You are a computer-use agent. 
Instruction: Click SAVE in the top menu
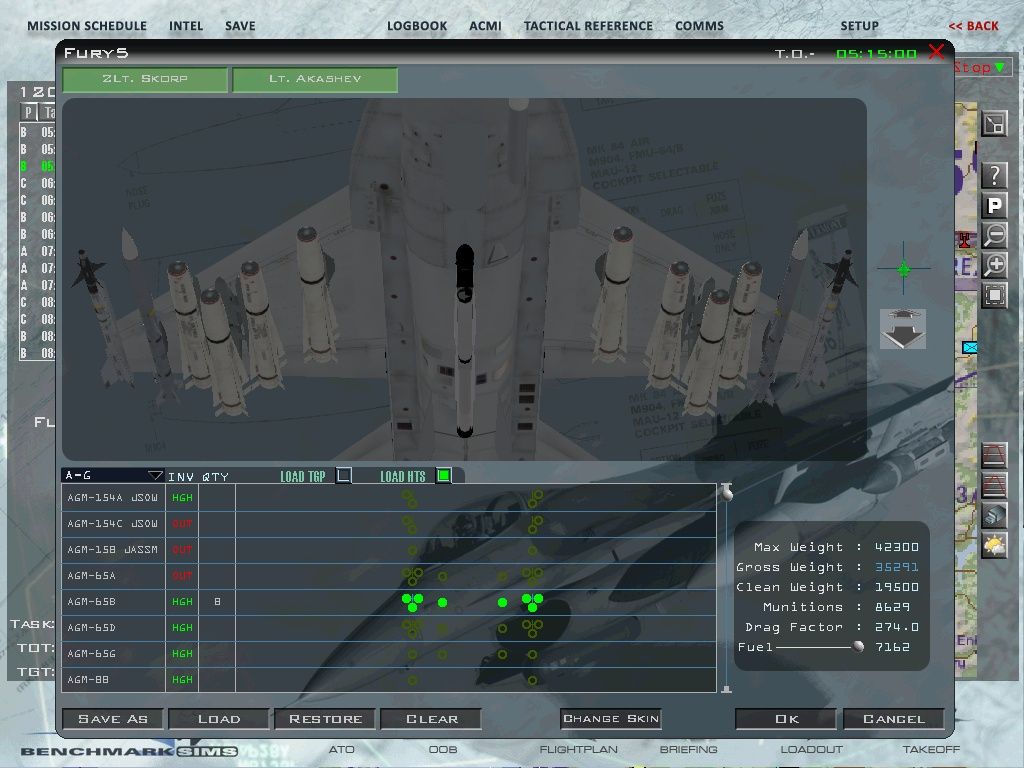(240, 26)
